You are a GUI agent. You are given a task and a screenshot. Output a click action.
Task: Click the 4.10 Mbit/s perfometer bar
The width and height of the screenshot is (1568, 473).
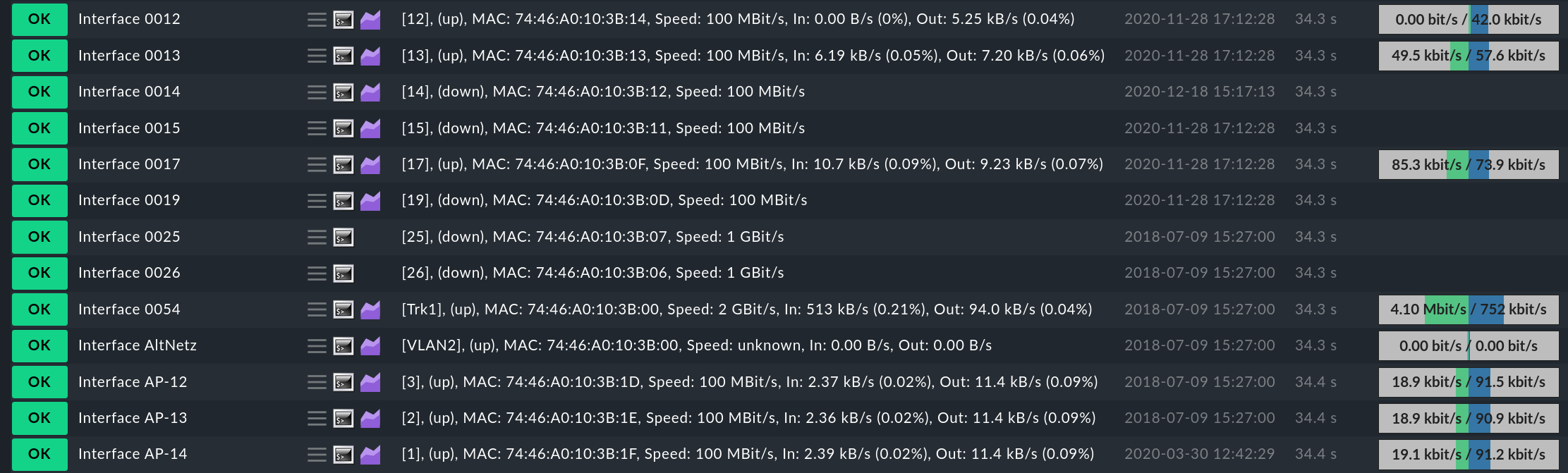(x=1469, y=309)
